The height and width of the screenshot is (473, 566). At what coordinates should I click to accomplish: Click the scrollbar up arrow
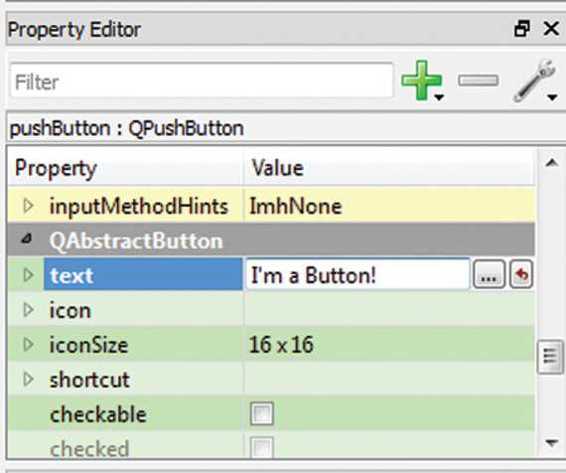(x=551, y=163)
